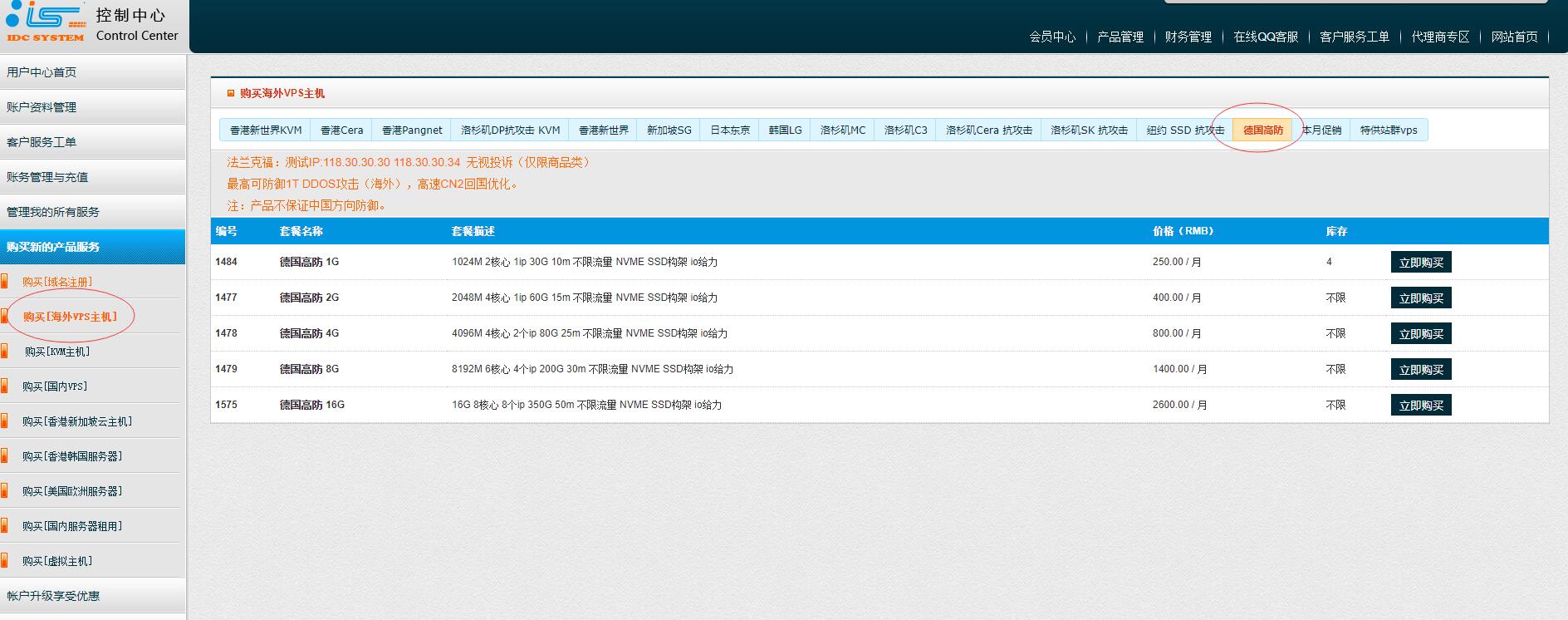Switch to 日本东京 tab
This screenshot has height=620, width=1568.
730,130
